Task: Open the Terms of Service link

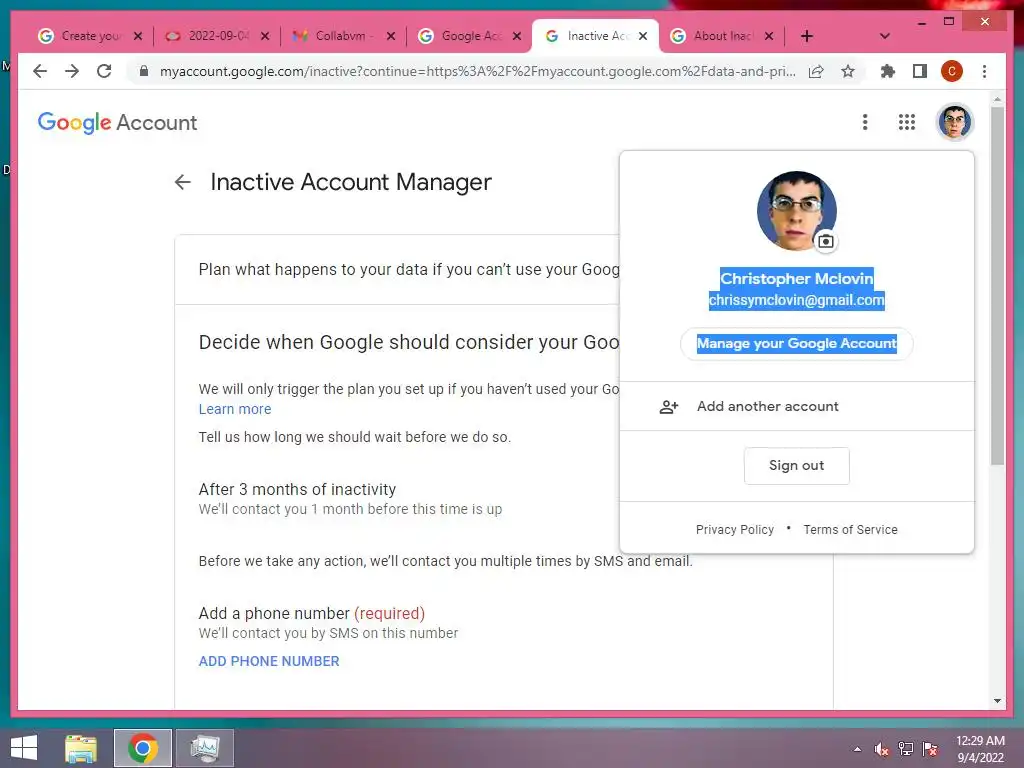Action: pos(850,530)
